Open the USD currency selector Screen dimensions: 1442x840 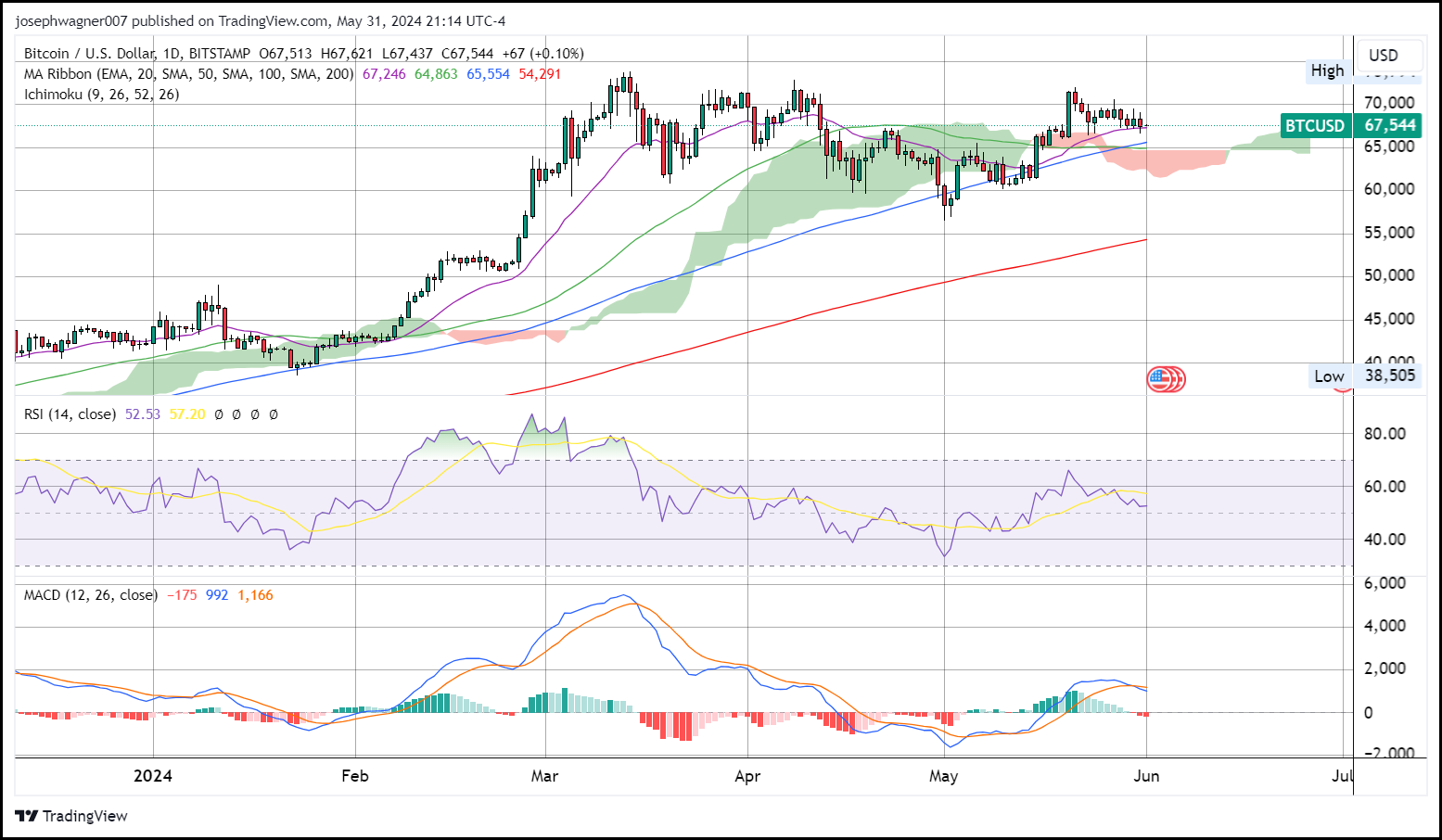click(x=1388, y=56)
